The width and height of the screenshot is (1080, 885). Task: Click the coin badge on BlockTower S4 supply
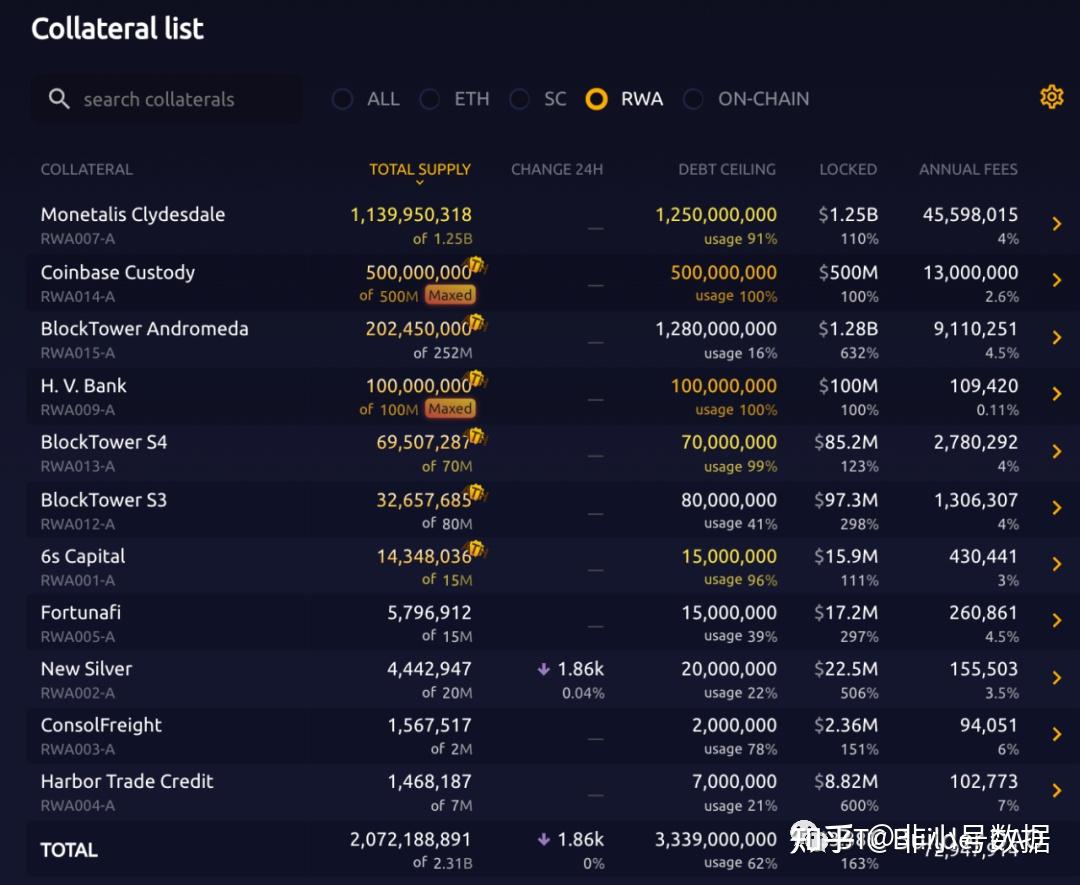tap(477, 435)
